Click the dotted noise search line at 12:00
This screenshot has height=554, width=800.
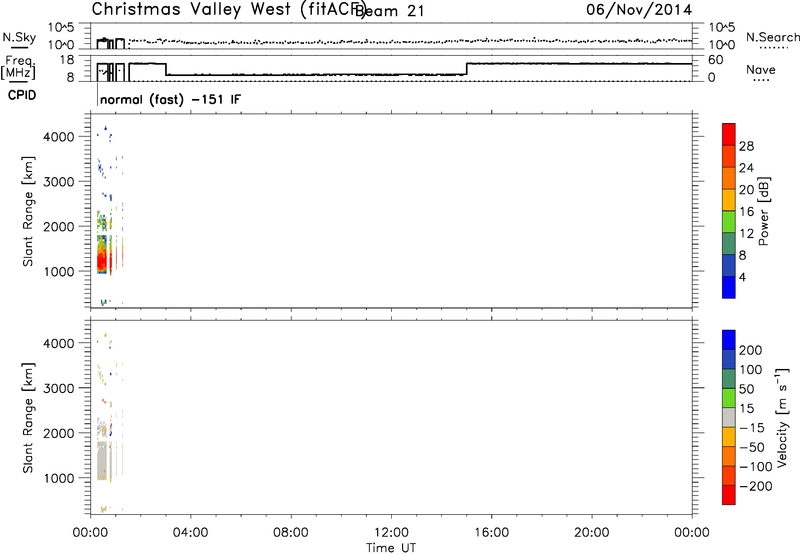391,41
